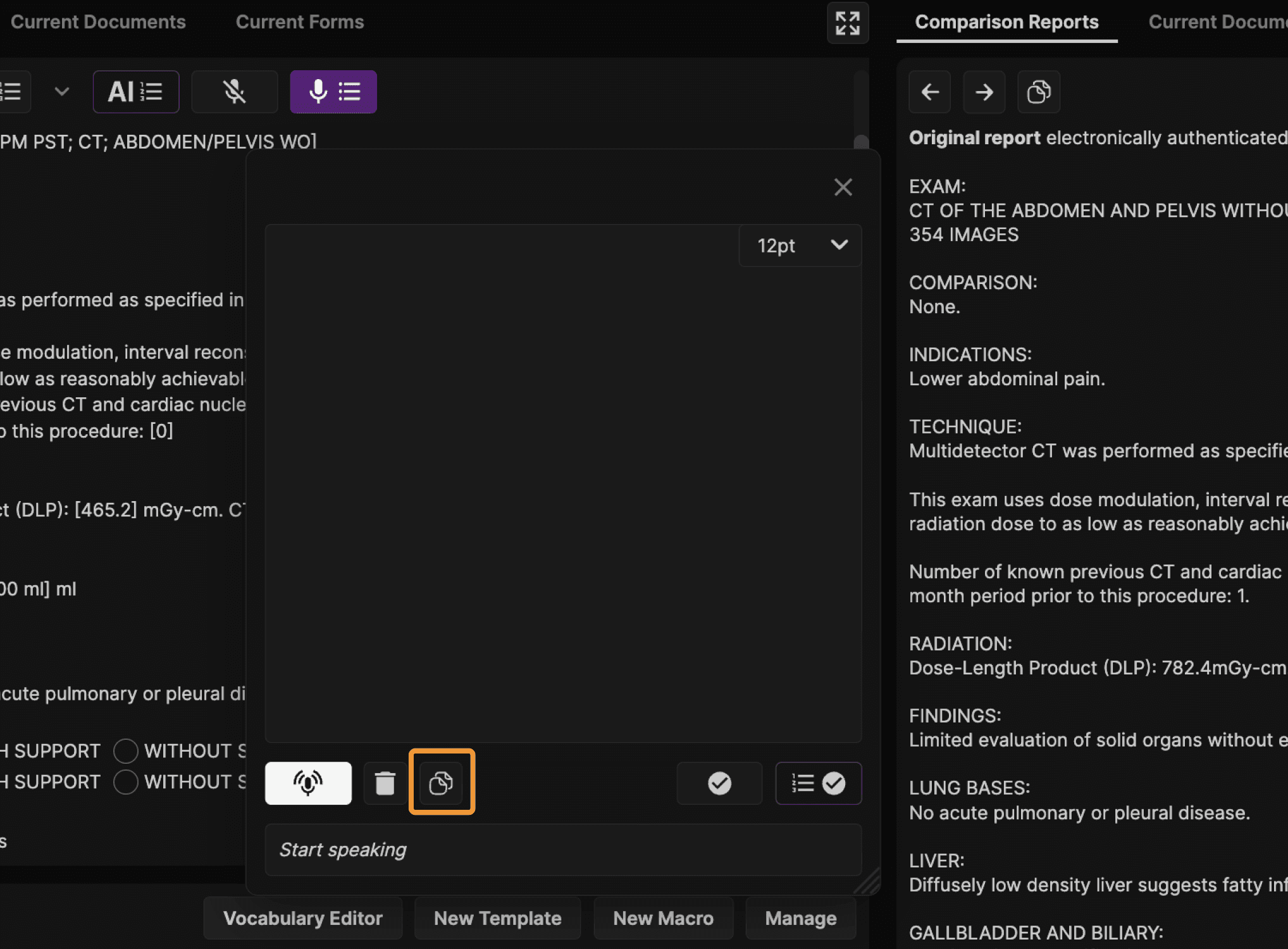Open the Vocabulary Editor
Image resolution: width=1288 pixels, height=949 pixels.
point(302,918)
